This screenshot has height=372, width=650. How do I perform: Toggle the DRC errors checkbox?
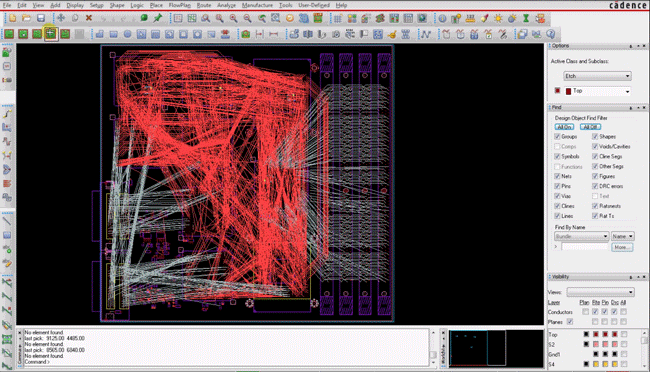(595, 186)
